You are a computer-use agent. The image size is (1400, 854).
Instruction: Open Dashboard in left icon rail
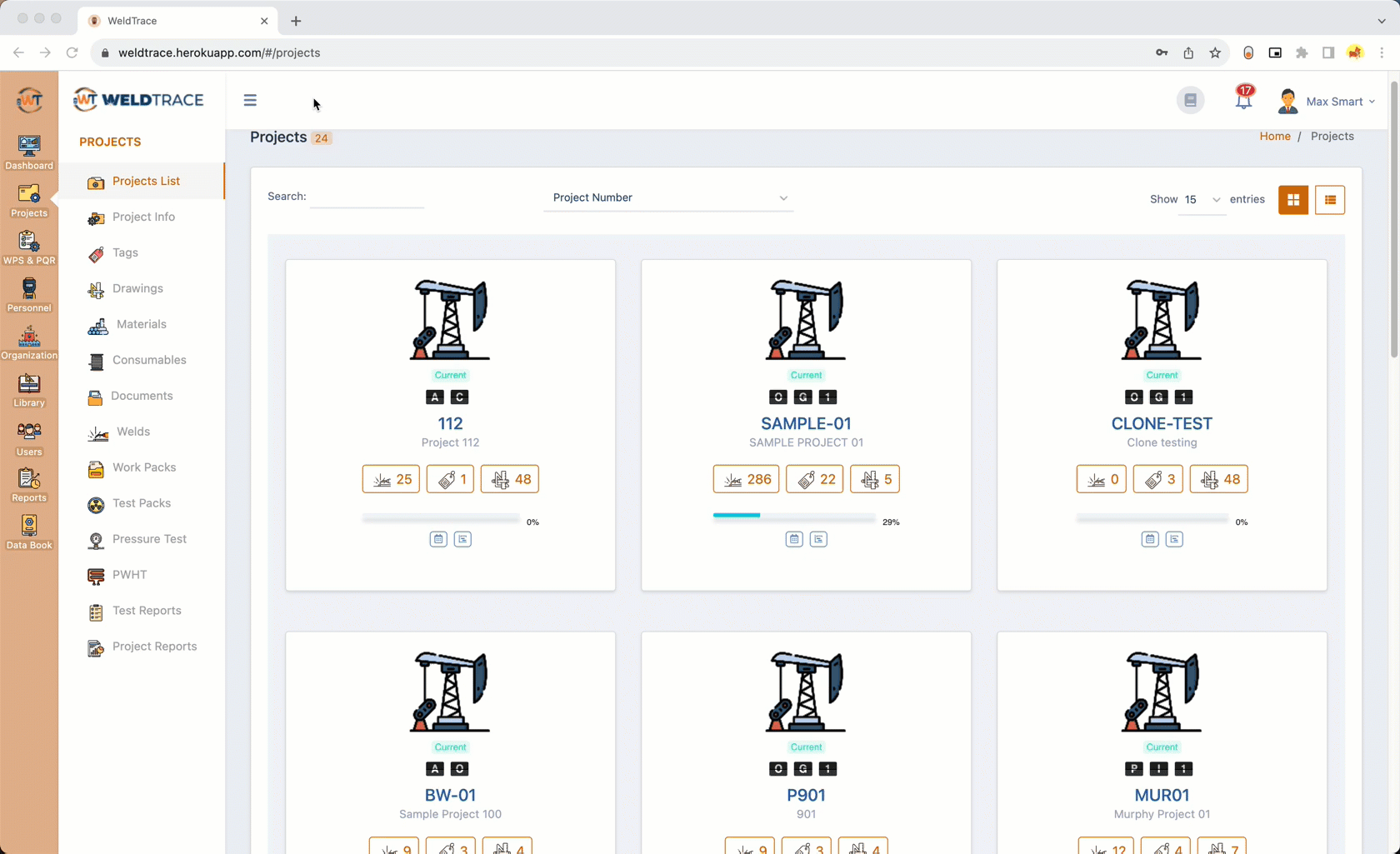coord(29,152)
